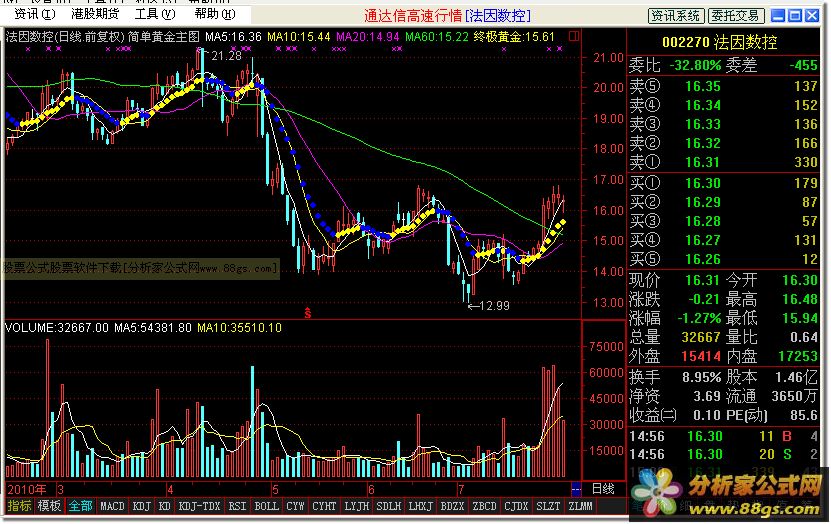Click the 14:56 tick row with 20 S
The width and height of the screenshot is (831, 524).
[723, 454]
